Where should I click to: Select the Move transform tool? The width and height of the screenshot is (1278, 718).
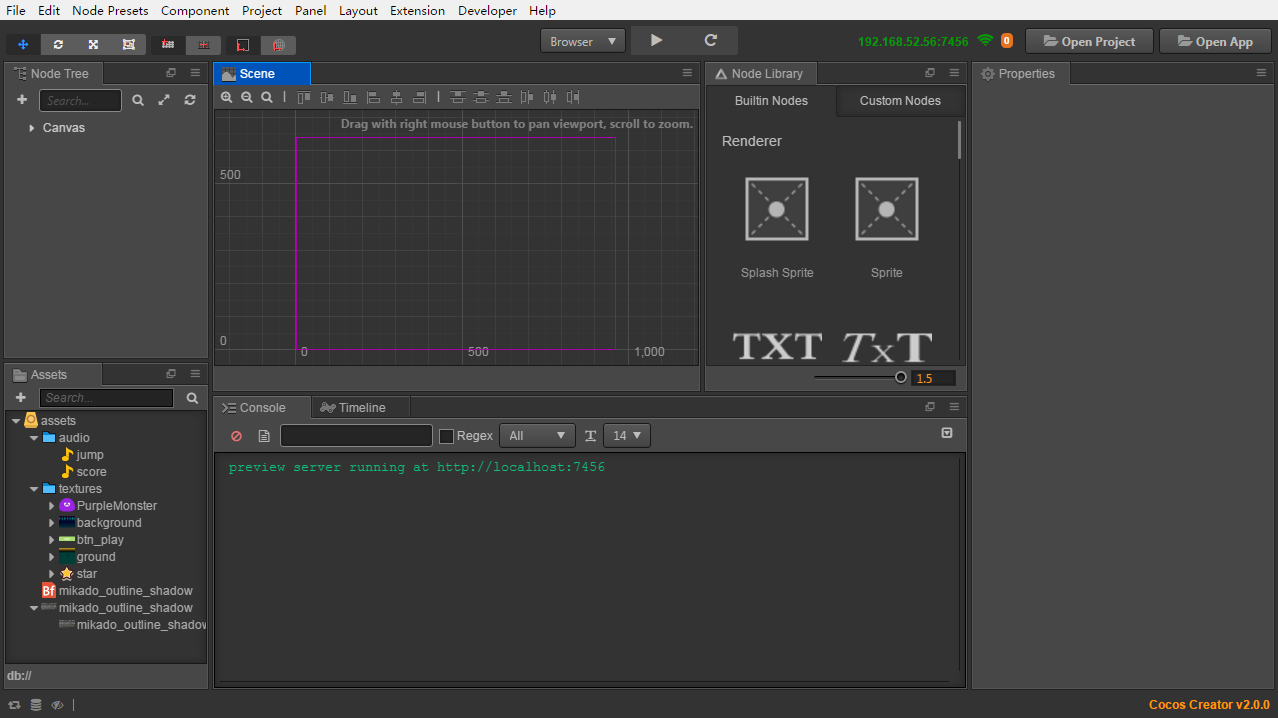tap(23, 45)
